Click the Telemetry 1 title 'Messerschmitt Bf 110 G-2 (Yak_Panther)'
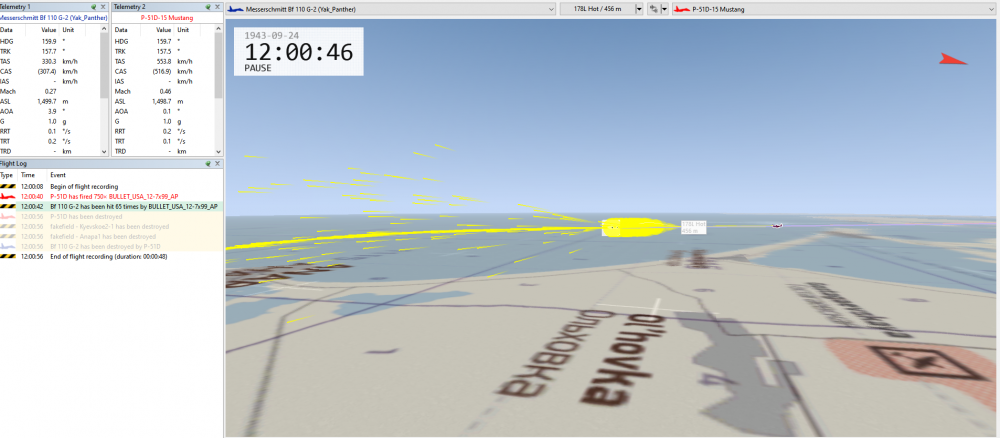This screenshot has height=438, width=1000. click(x=54, y=18)
